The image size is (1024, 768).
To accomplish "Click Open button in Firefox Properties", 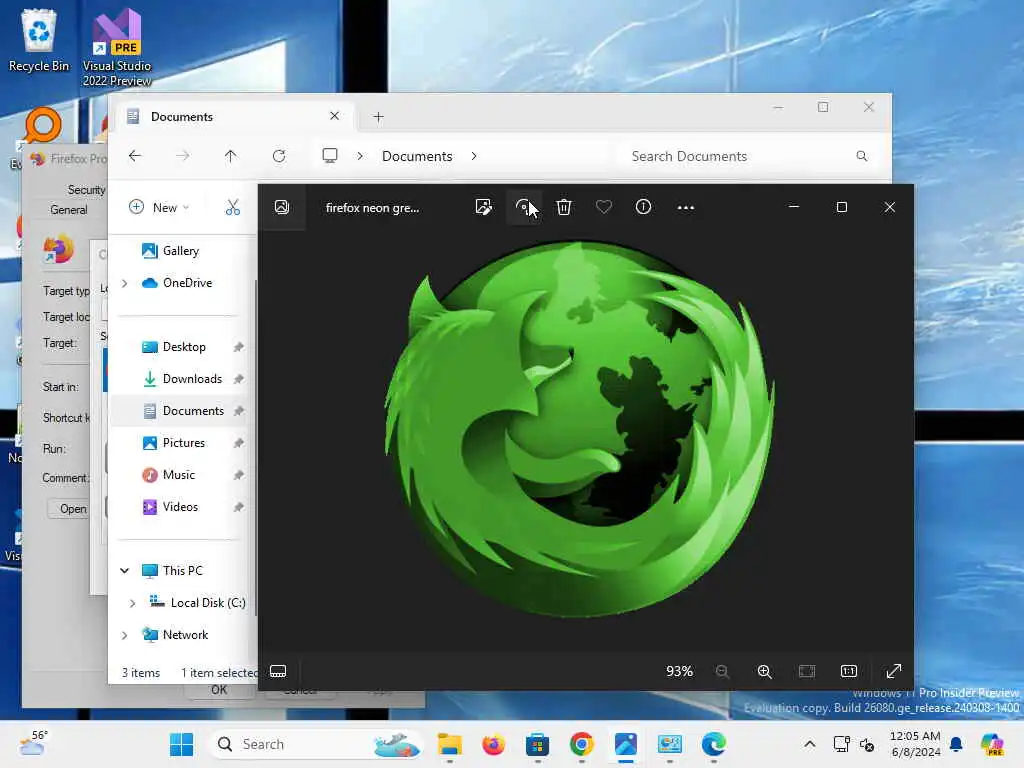I will (x=69, y=509).
